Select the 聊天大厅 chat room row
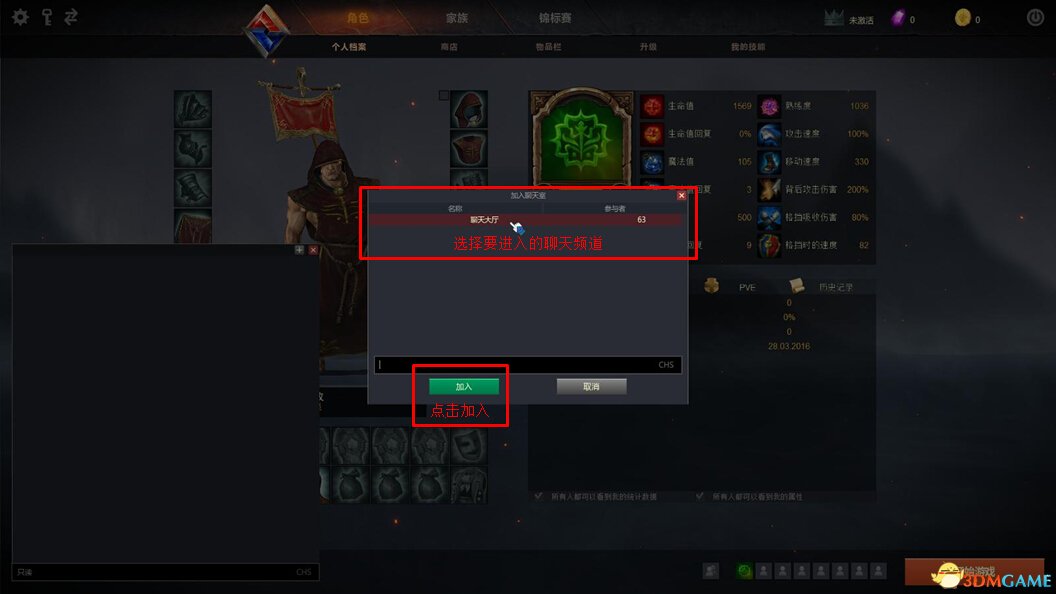Image resolution: width=1056 pixels, height=594 pixels. 525,220
